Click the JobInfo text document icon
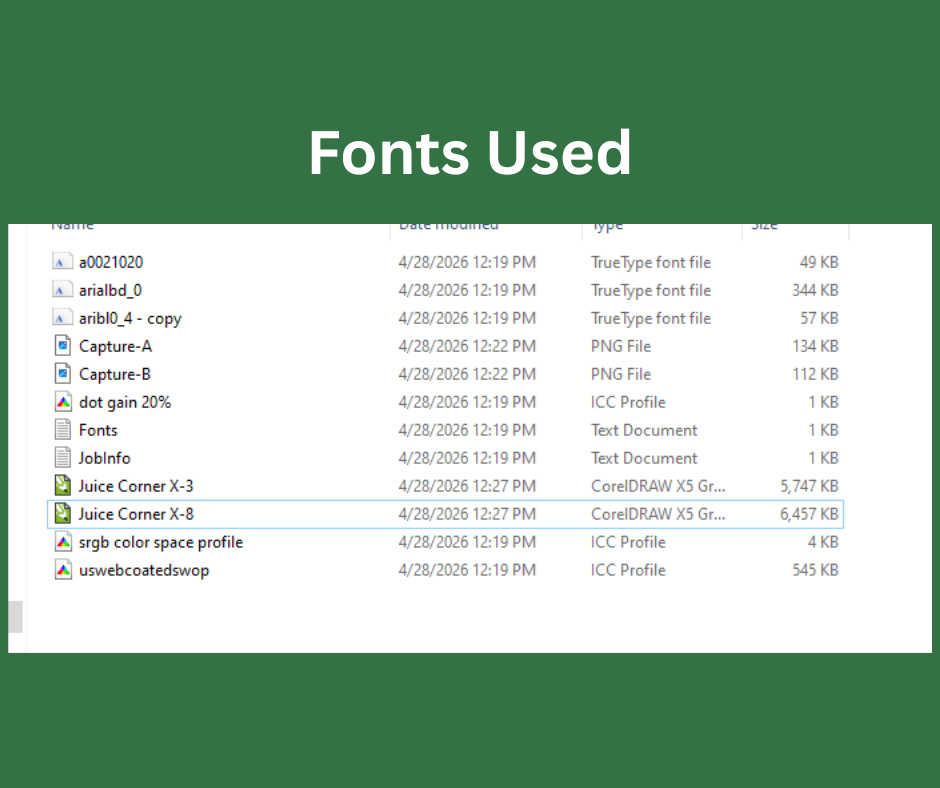This screenshot has width=940, height=788. tap(63, 458)
